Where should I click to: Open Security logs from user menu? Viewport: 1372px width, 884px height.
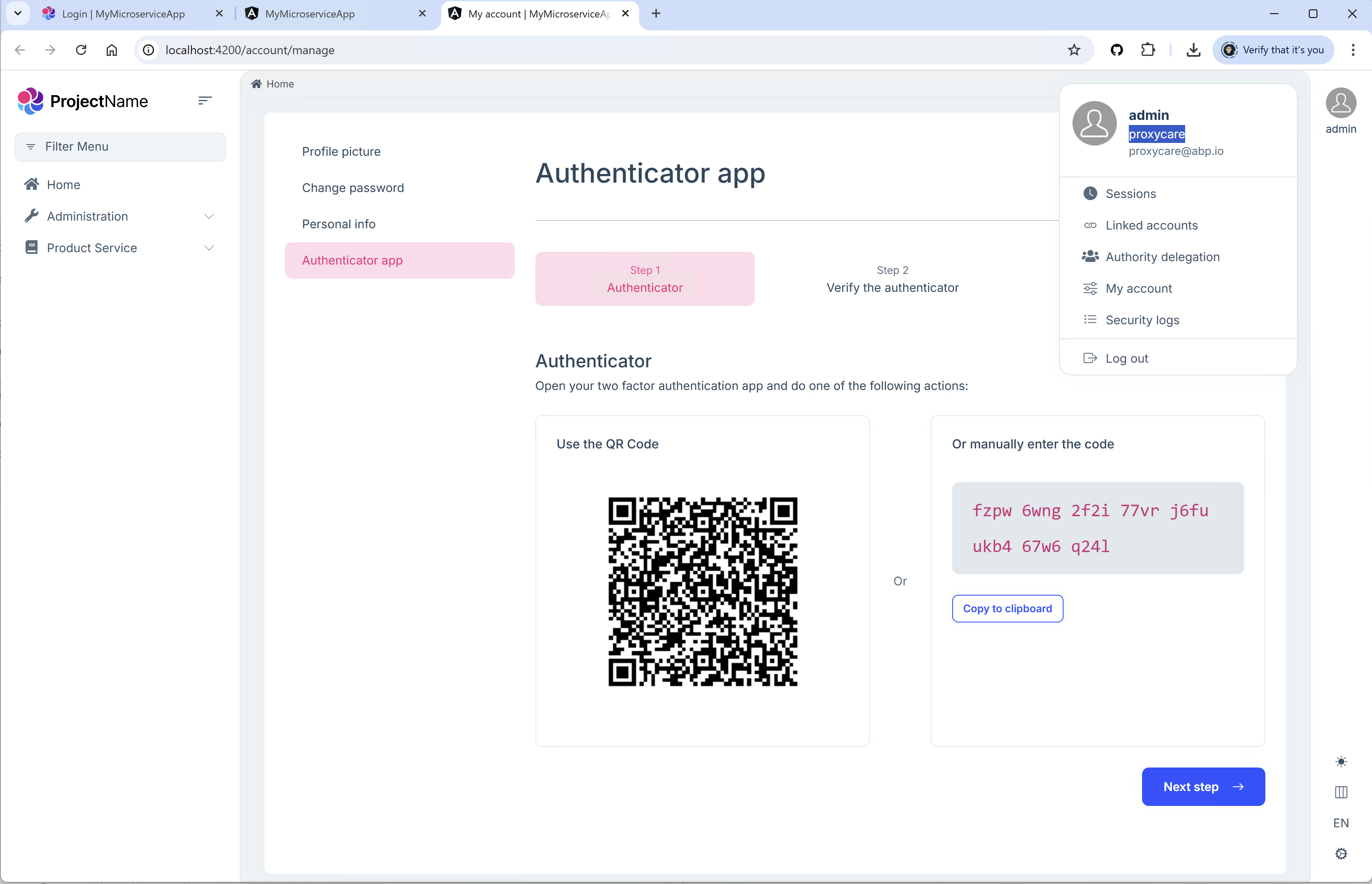[1142, 320]
